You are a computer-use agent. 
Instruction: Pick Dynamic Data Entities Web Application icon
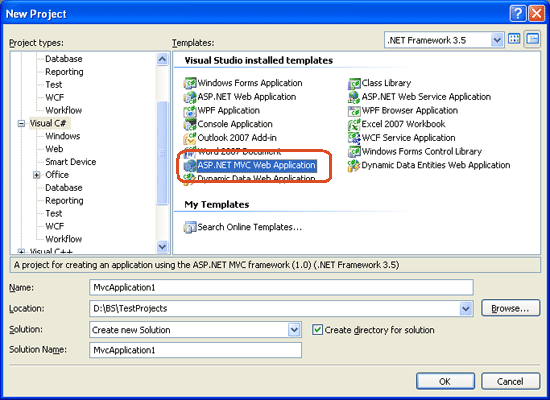pos(354,165)
